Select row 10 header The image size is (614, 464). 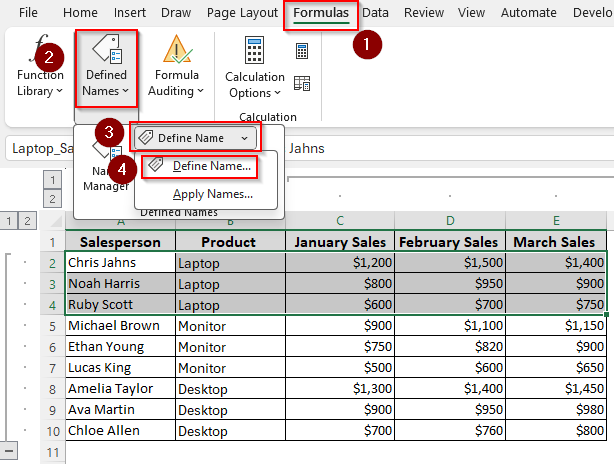pos(52,431)
